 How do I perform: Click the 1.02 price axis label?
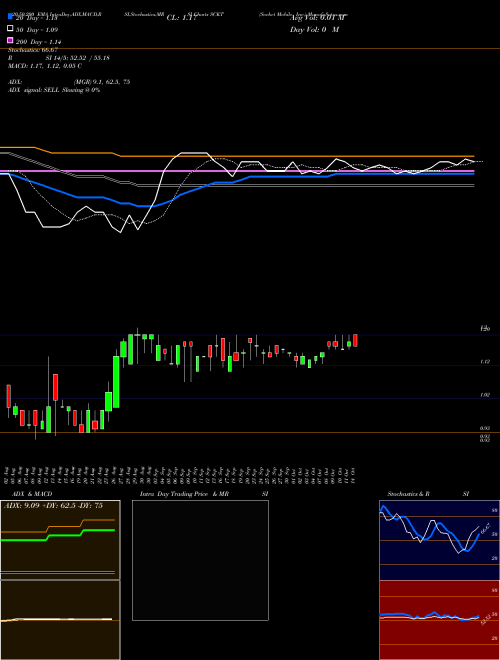tap(484, 395)
